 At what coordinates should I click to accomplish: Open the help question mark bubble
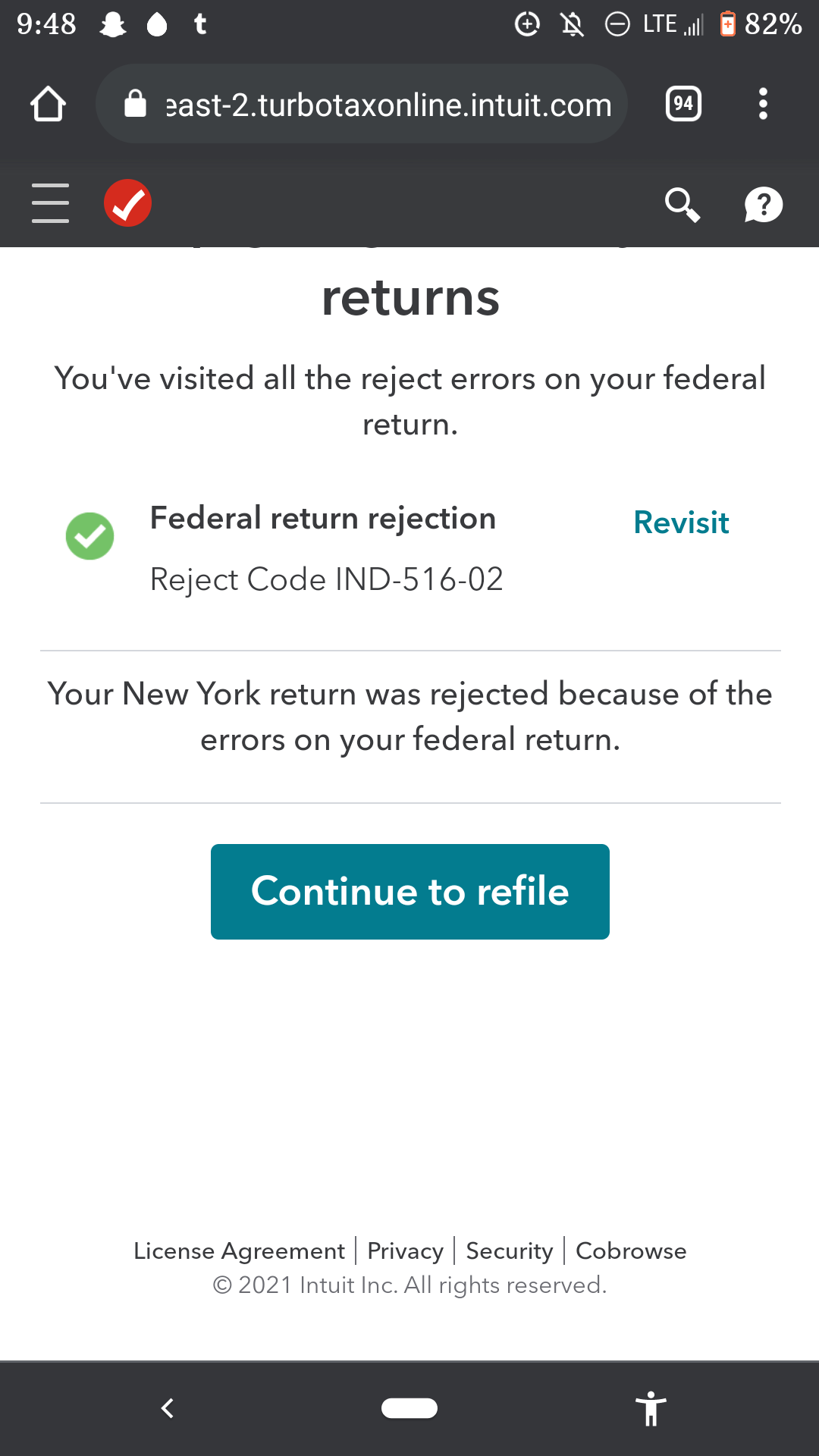[x=763, y=205]
